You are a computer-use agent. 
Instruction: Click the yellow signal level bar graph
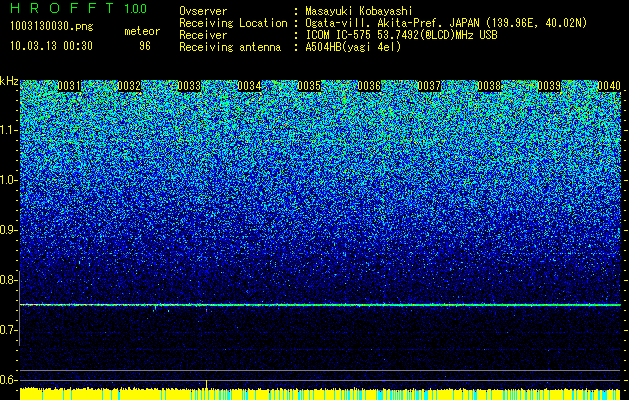[320, 394]
